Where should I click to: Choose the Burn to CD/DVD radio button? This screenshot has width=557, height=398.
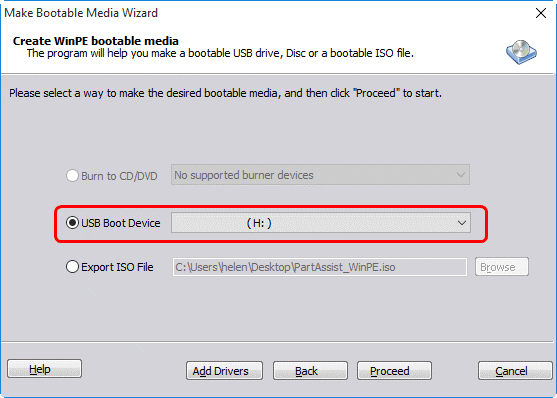72,176
